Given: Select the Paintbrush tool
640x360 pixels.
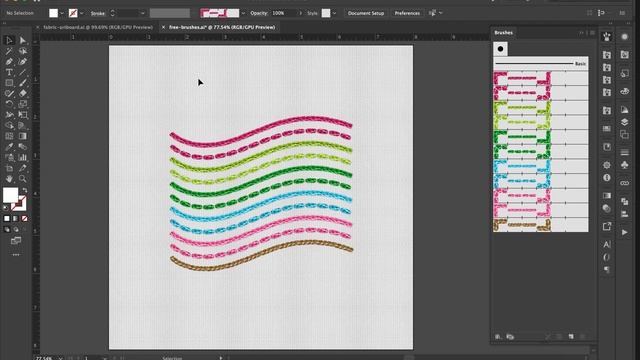Looking at the screenshot, I should [22, 83].
